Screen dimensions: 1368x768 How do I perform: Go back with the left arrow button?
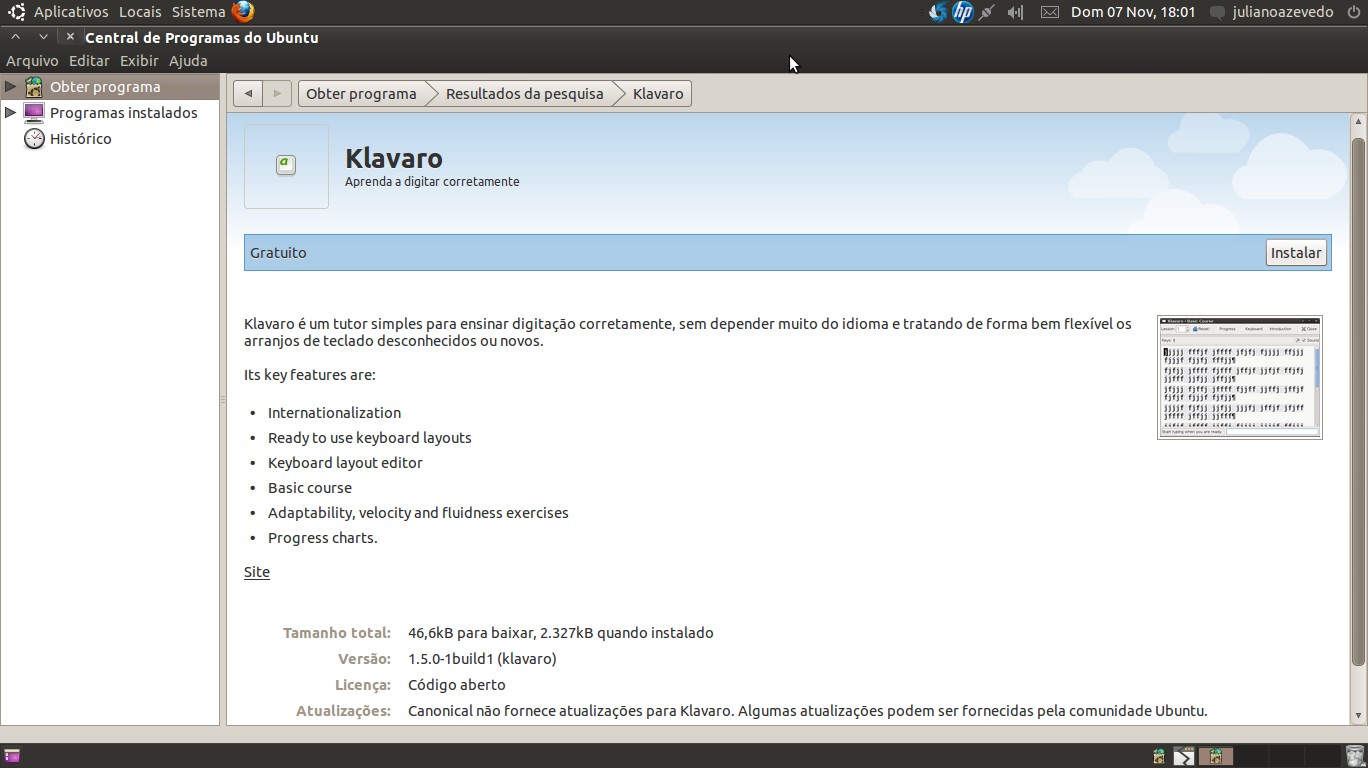248,94
